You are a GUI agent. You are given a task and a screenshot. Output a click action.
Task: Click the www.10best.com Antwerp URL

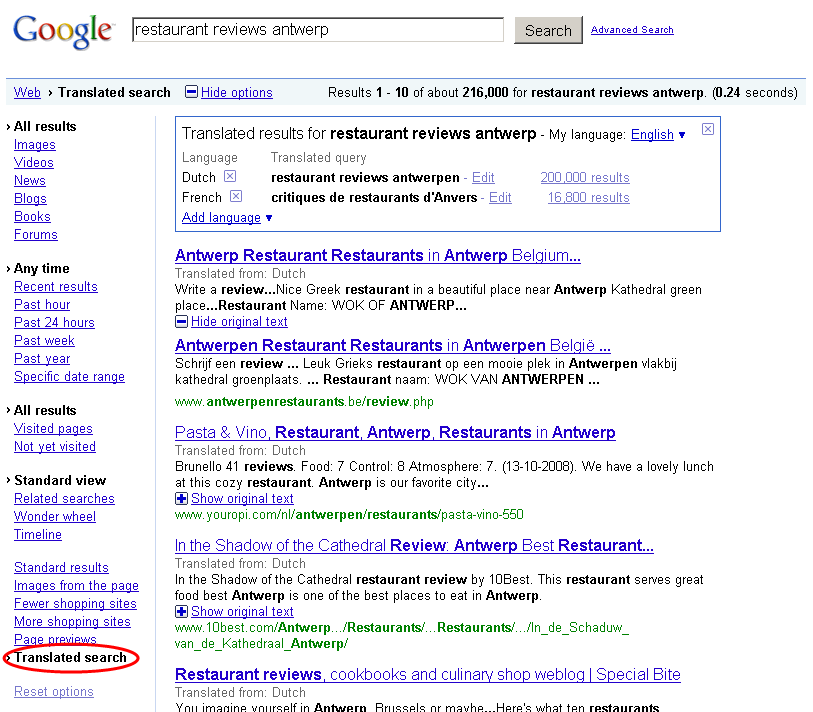point(402,636)
